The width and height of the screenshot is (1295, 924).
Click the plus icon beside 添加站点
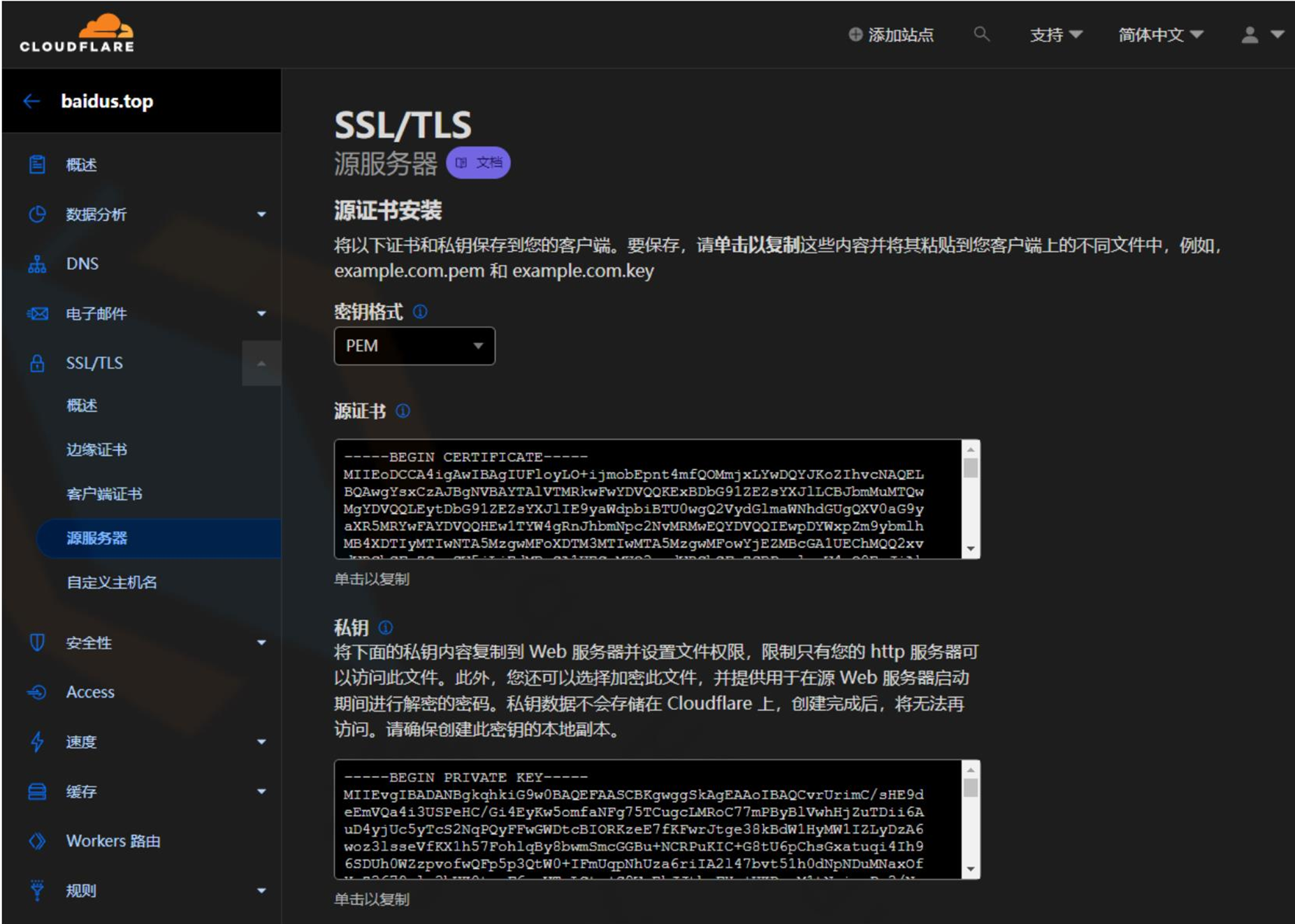pos(855,34)
